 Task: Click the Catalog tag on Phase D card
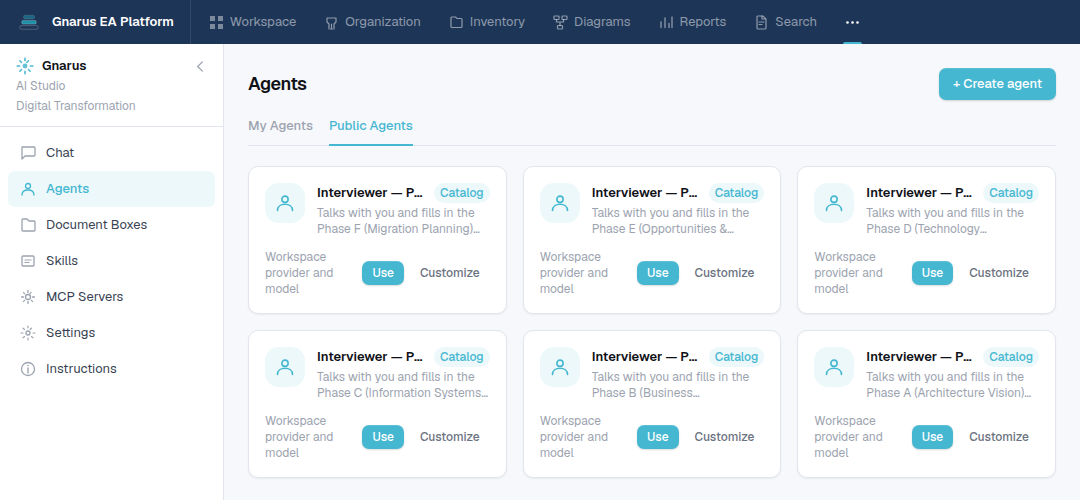pos(1011,193)
